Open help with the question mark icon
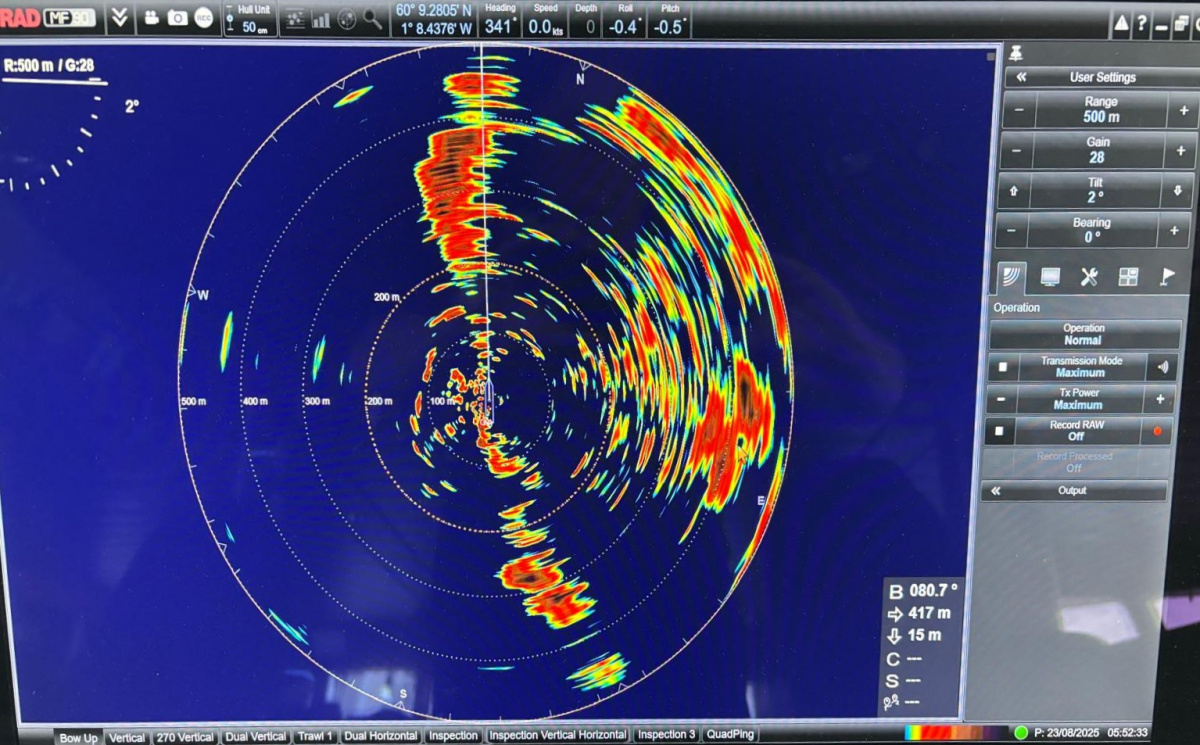The width and height of the screenshot is (1200, 745). tap(1141, 23)
